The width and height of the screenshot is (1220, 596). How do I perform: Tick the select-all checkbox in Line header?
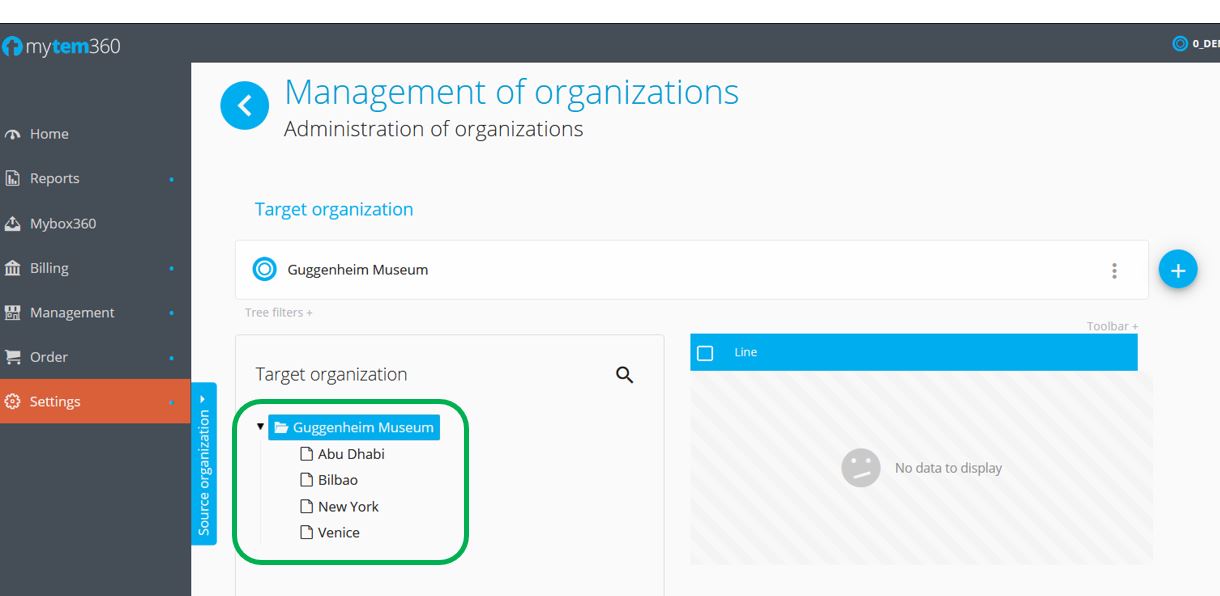(x=705, y=353)
